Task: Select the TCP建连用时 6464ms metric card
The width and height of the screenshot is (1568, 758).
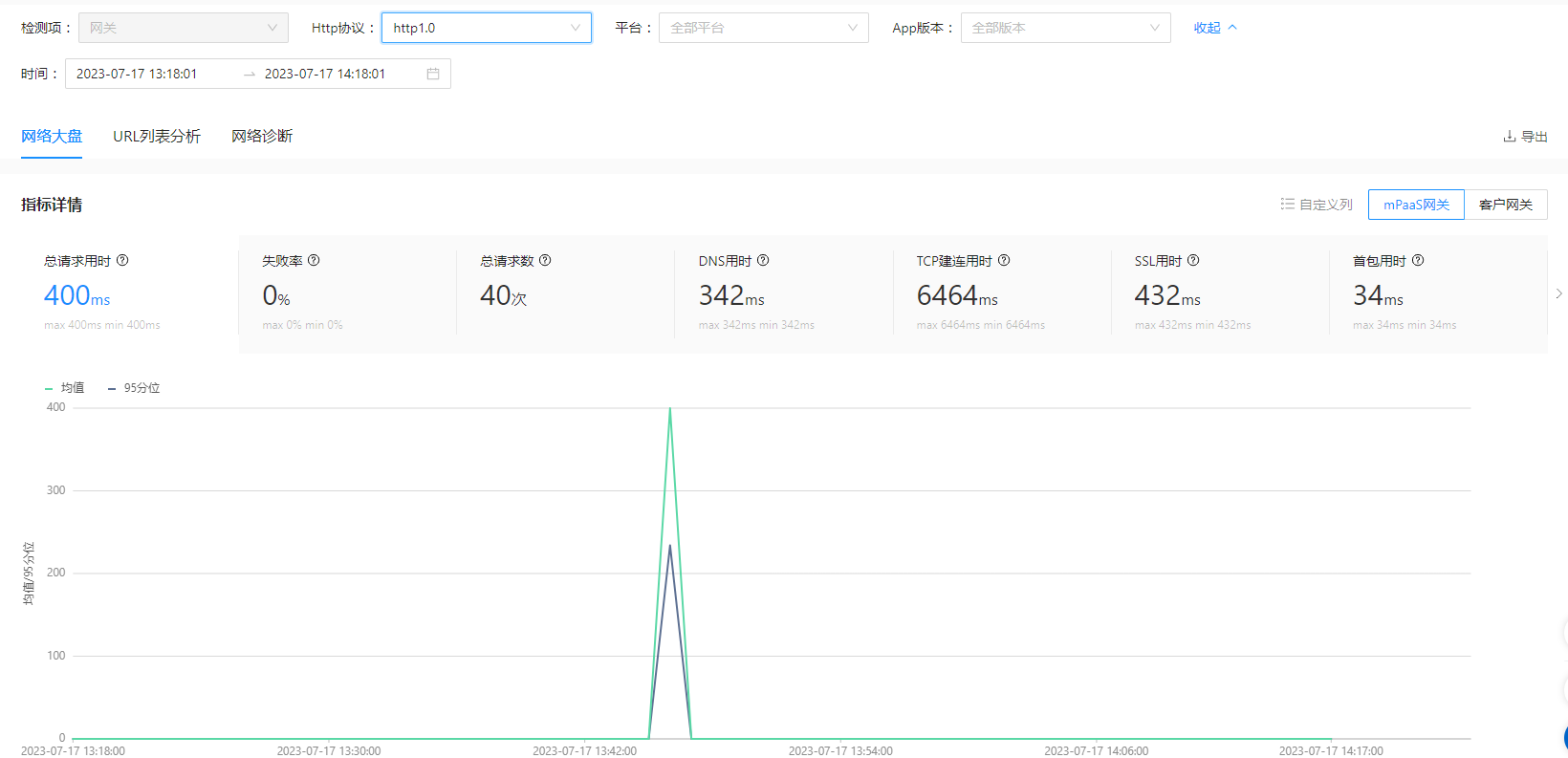Action: pyautogui.click(x=1001, y=294)
